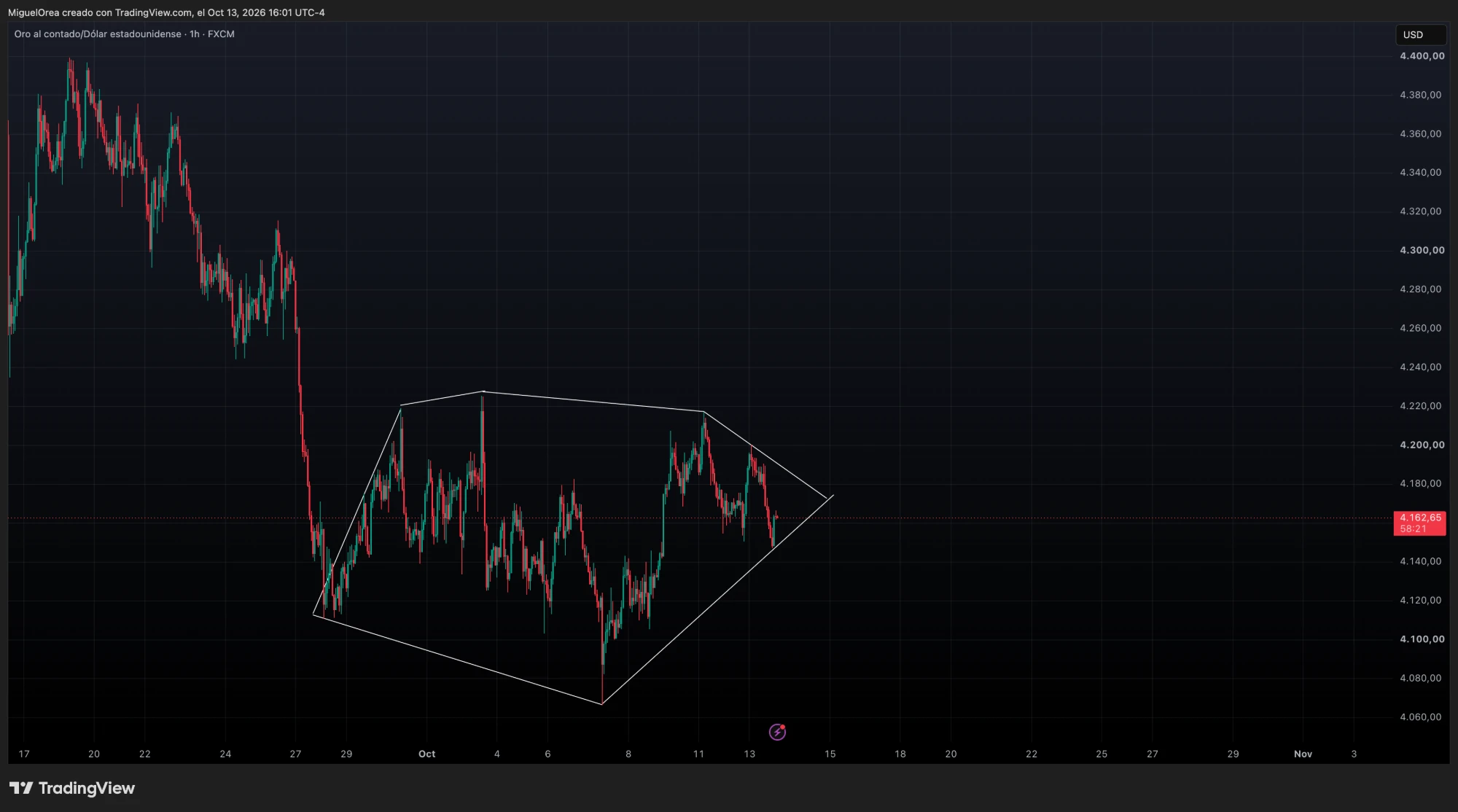Click the 4.180,00 price axis label
Viewport: 1458px width, 812px height.
coord(1420,484)
